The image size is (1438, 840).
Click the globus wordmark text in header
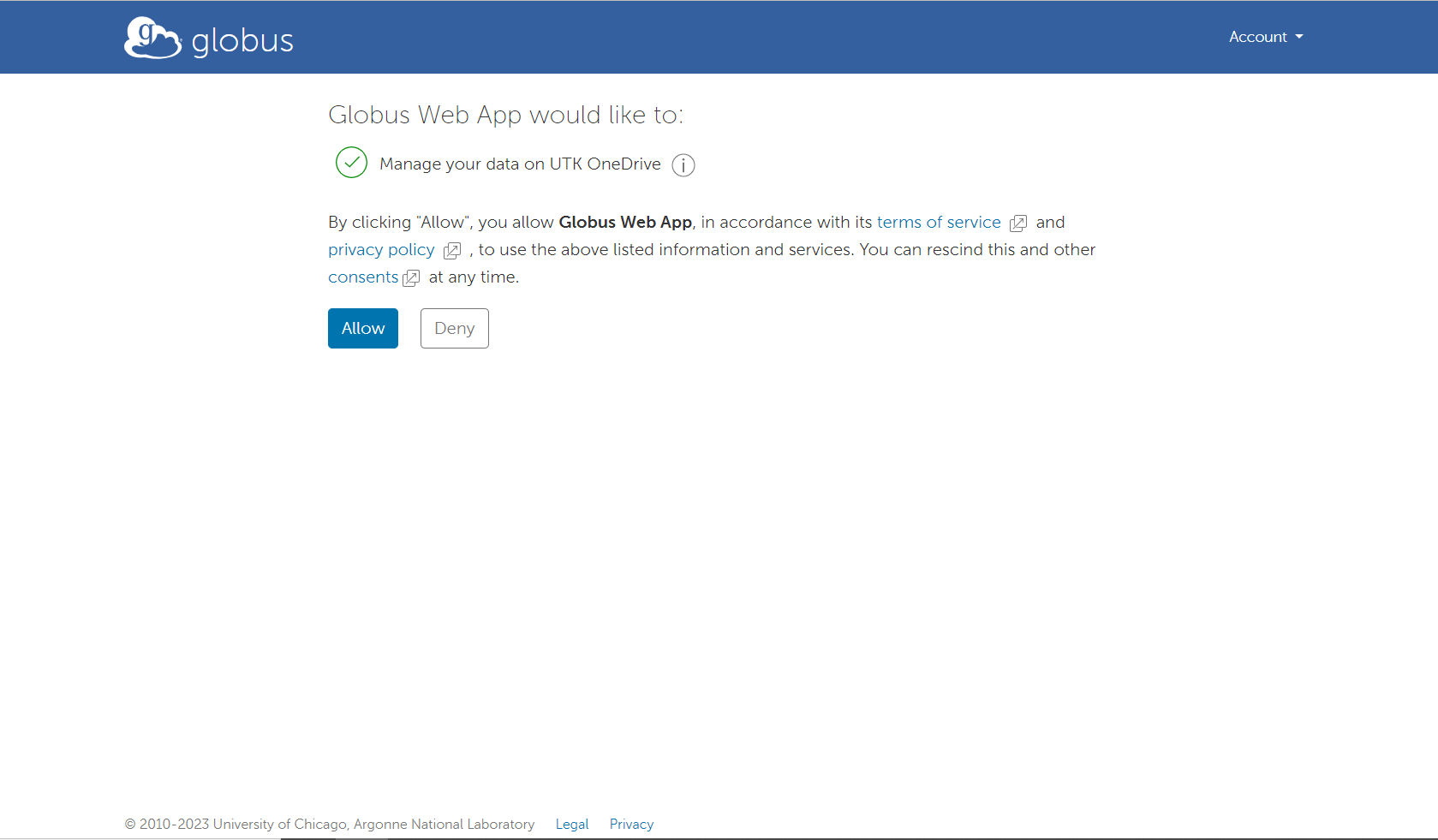pyautogui.click(x=242, y=41)
